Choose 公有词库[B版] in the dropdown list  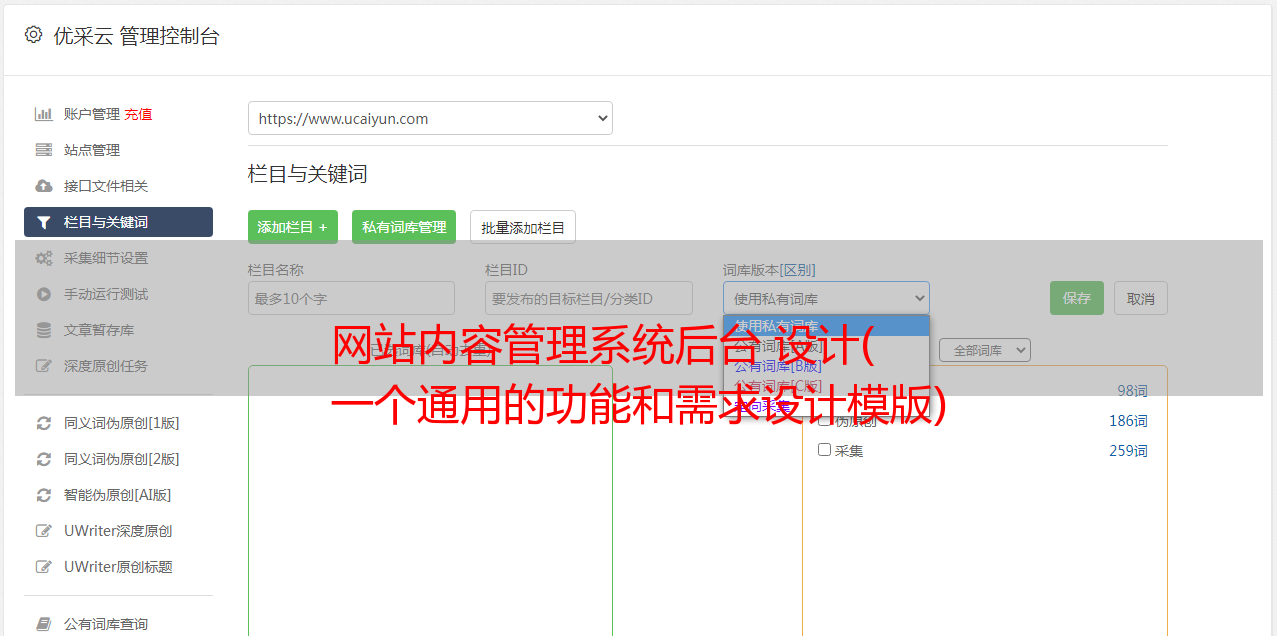tap(826, 366)
